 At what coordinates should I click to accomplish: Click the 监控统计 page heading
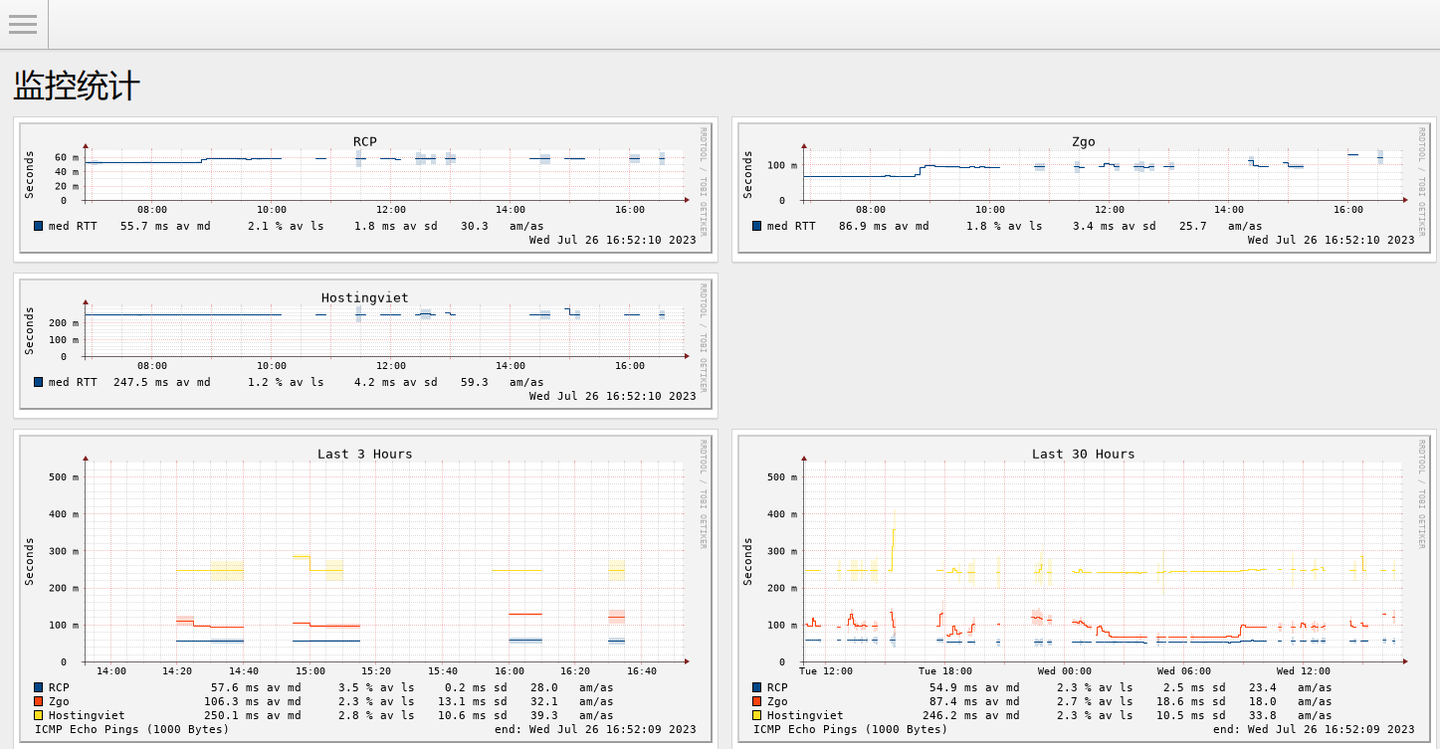pyautogui.click(x=77, y=86)
